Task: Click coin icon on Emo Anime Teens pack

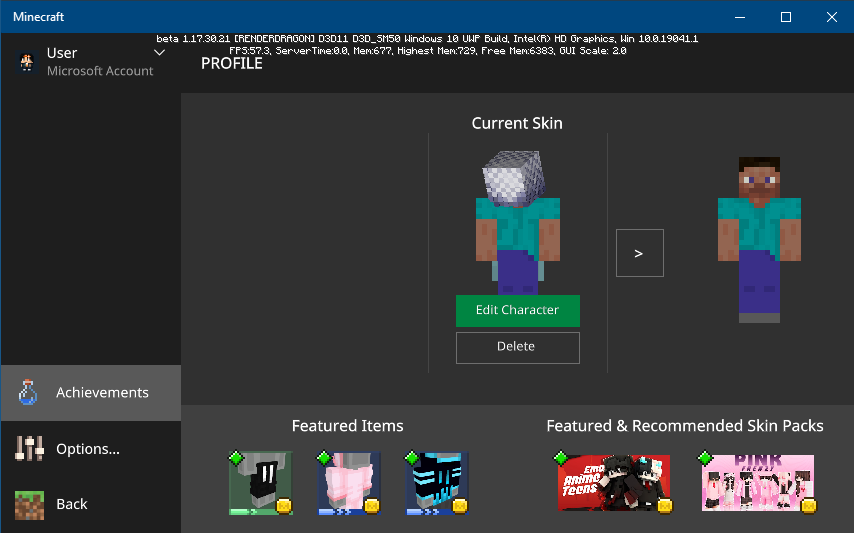Action: pyautogui.click(x=664, y=506)
